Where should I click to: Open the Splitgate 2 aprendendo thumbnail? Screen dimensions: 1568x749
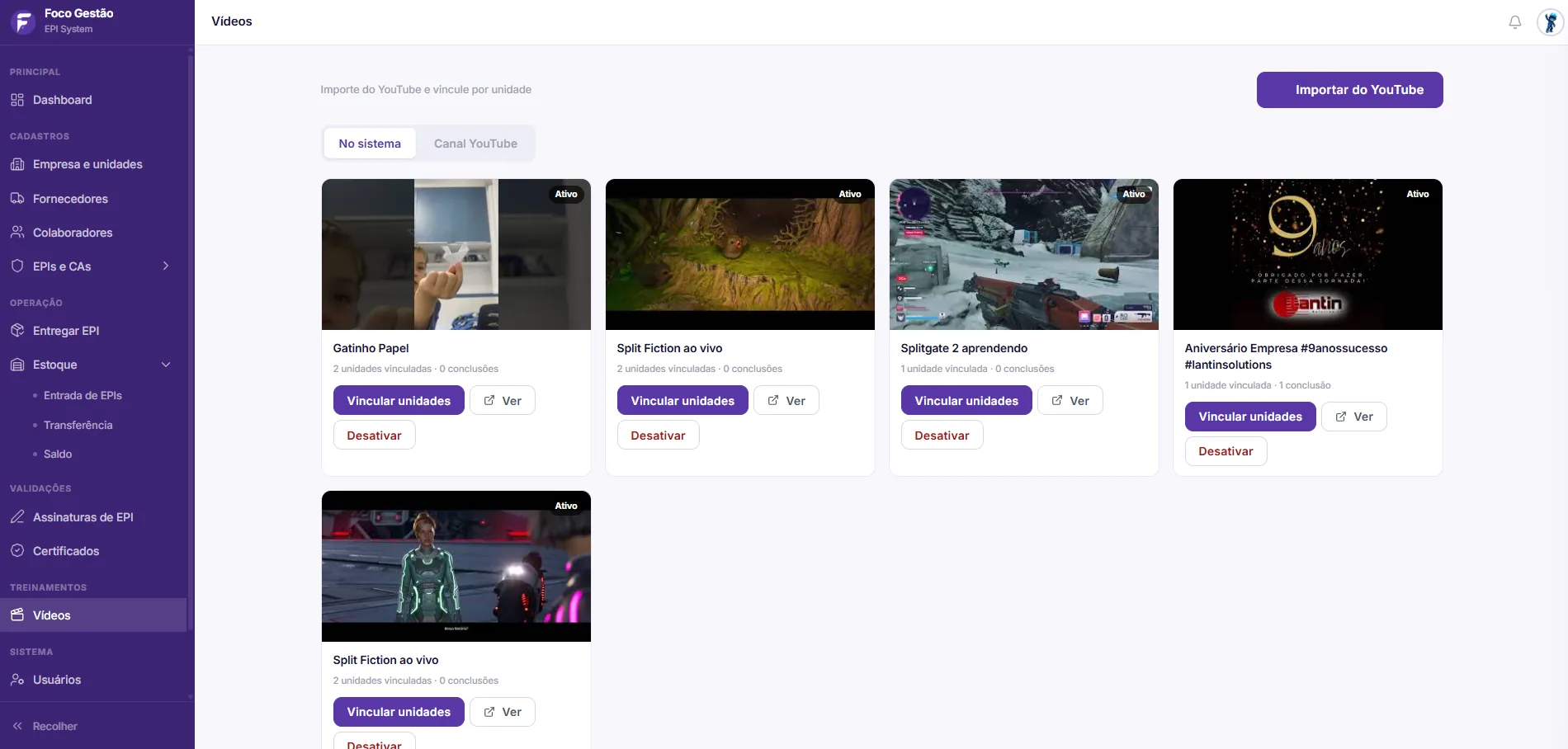coord(1024,254)
